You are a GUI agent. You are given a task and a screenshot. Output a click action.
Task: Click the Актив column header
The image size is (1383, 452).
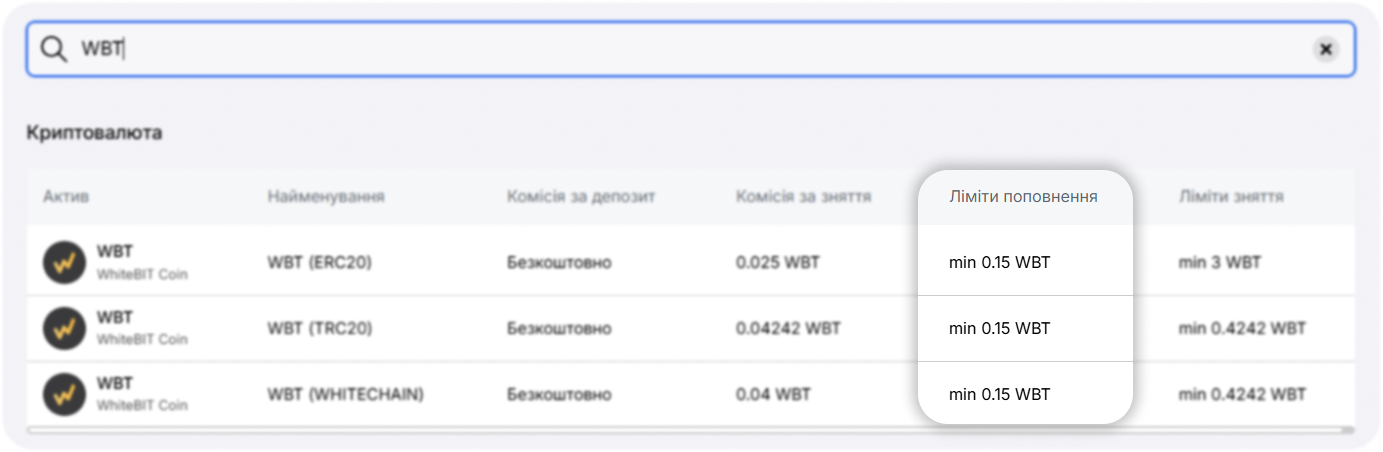(66, 197)
